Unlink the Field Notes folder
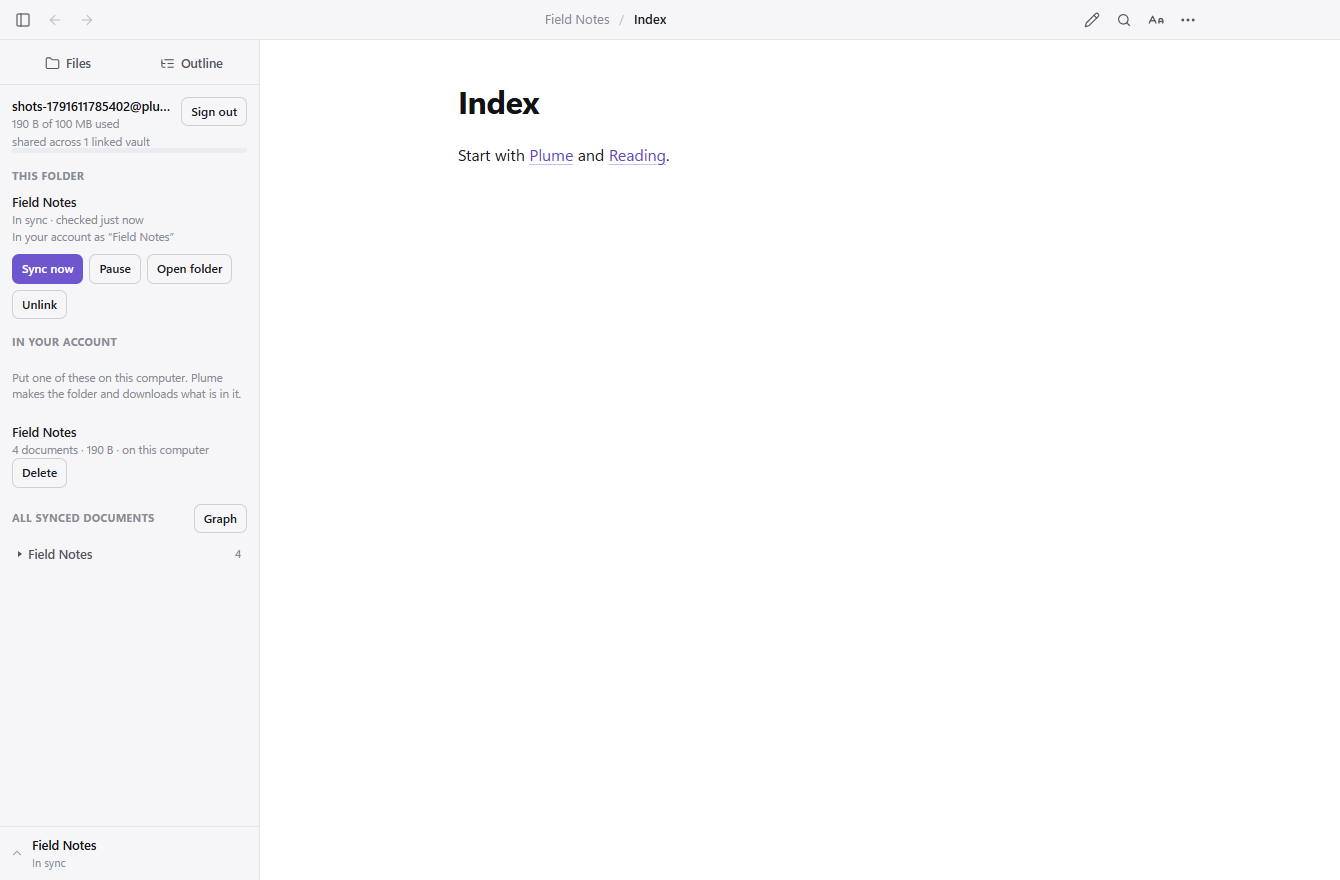Image resolution: width=1340 pixels, height=880 pixels. pyautogui.click(x=39, y=305)
